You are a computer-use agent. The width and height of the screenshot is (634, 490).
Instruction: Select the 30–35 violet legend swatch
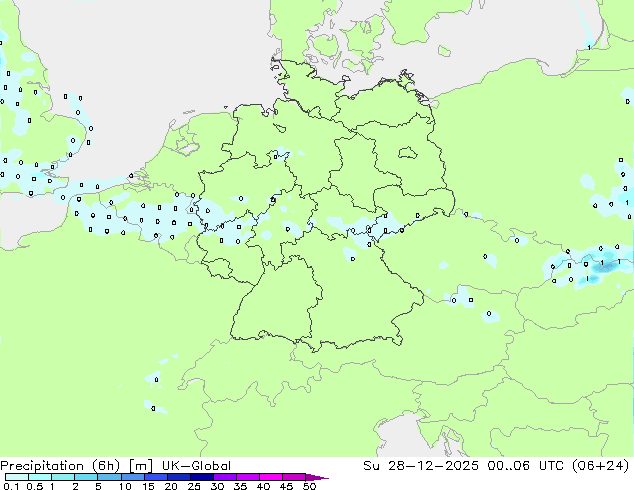point(225,477)
